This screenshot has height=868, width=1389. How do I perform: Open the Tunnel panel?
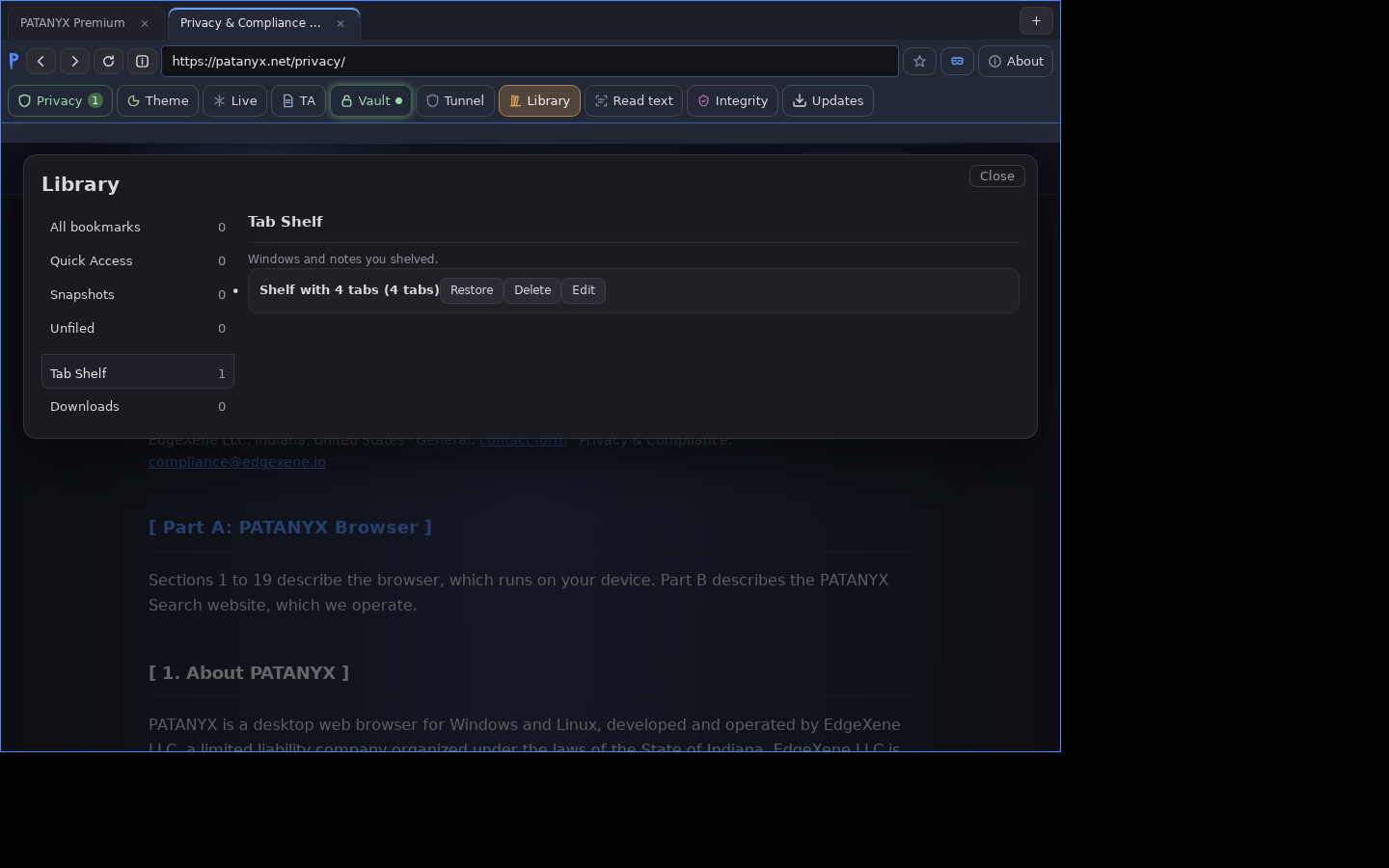coord(455,100)
